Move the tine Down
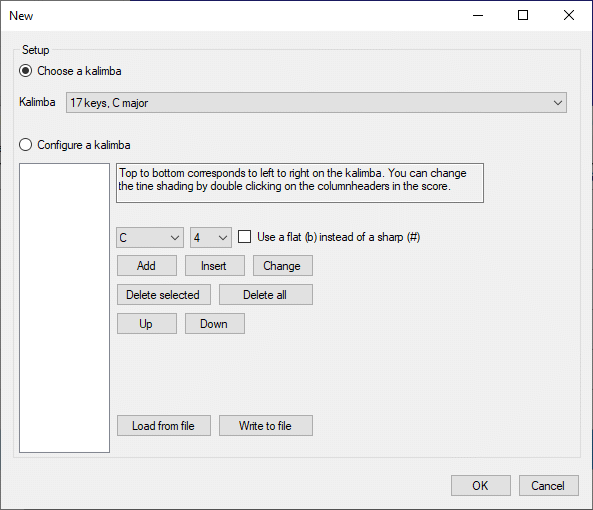 coord(215,324)
